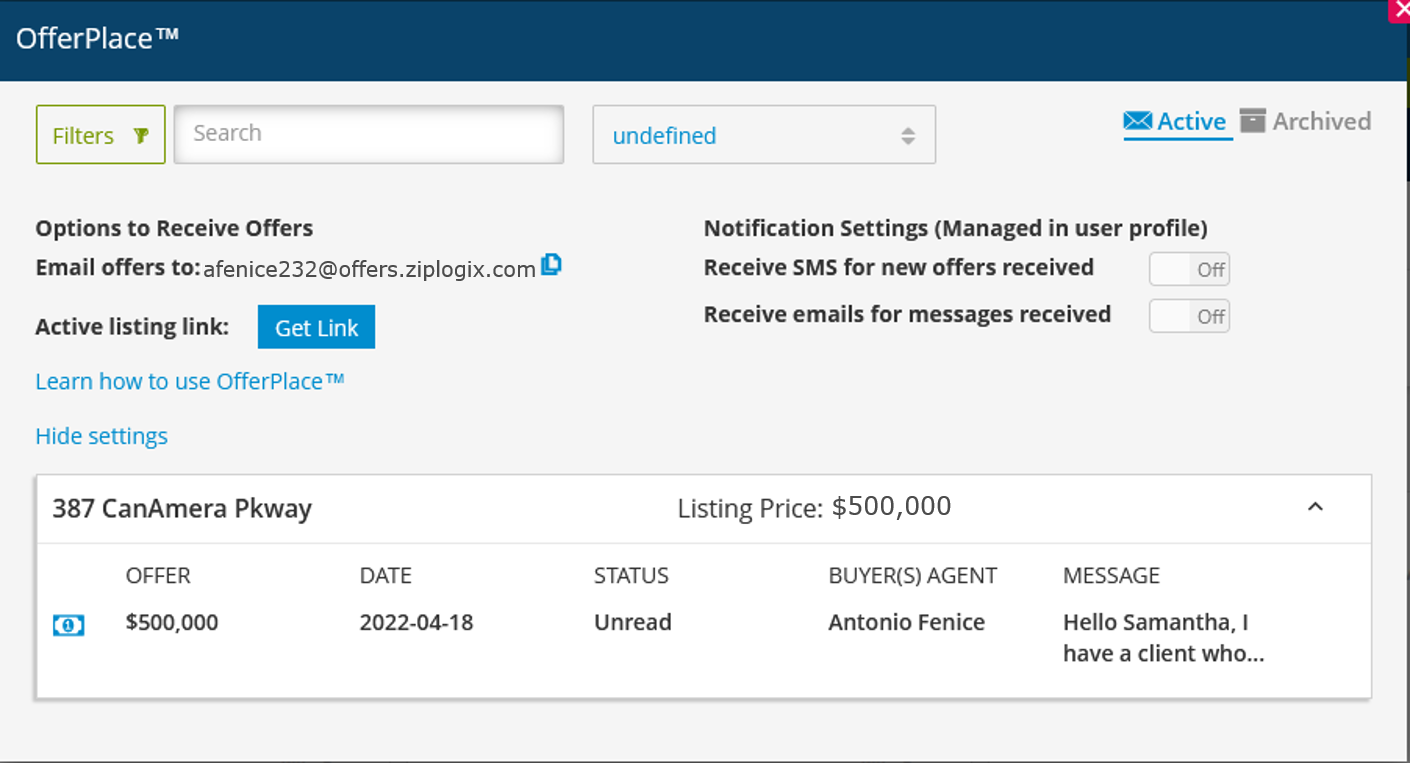Click the Get Link button
Viewport: 1410px width, 763px height.
tap(316, 326)
